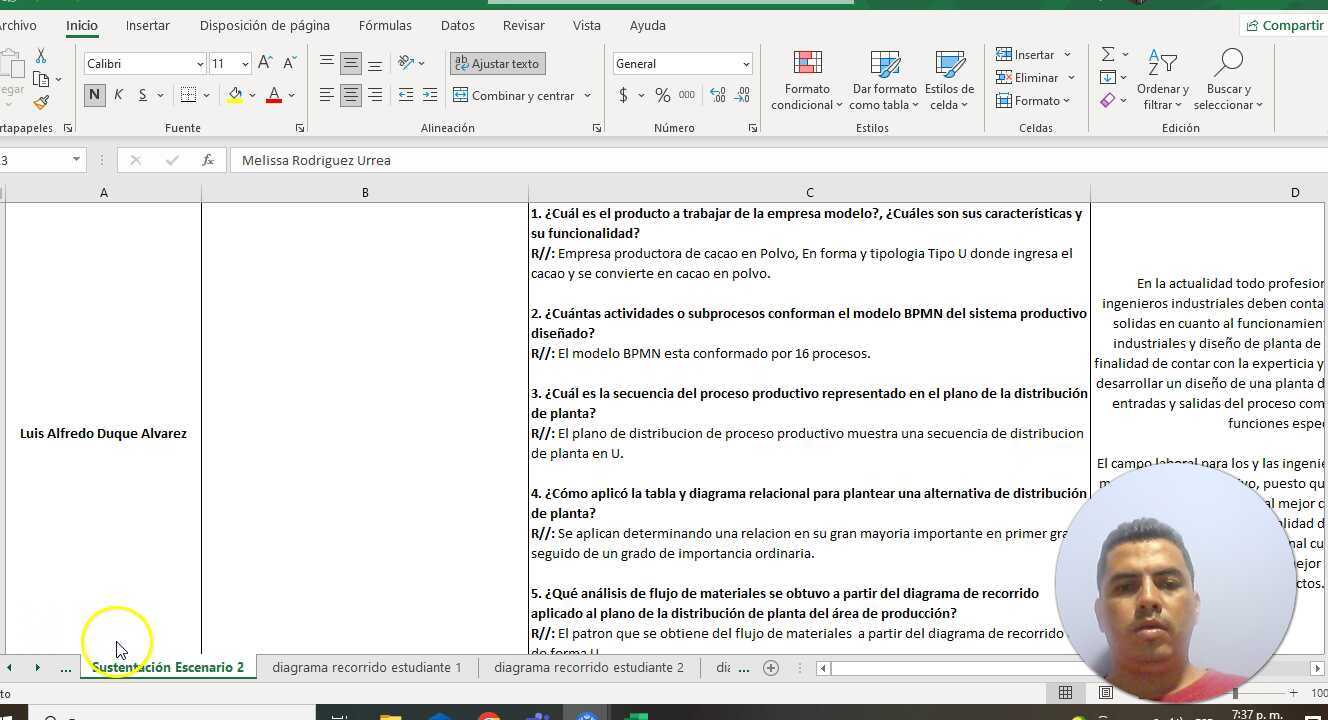The height and width of the screenshot is (720, 1328).
Task: Click the Compartir share button
Action: pos(1284,25)
